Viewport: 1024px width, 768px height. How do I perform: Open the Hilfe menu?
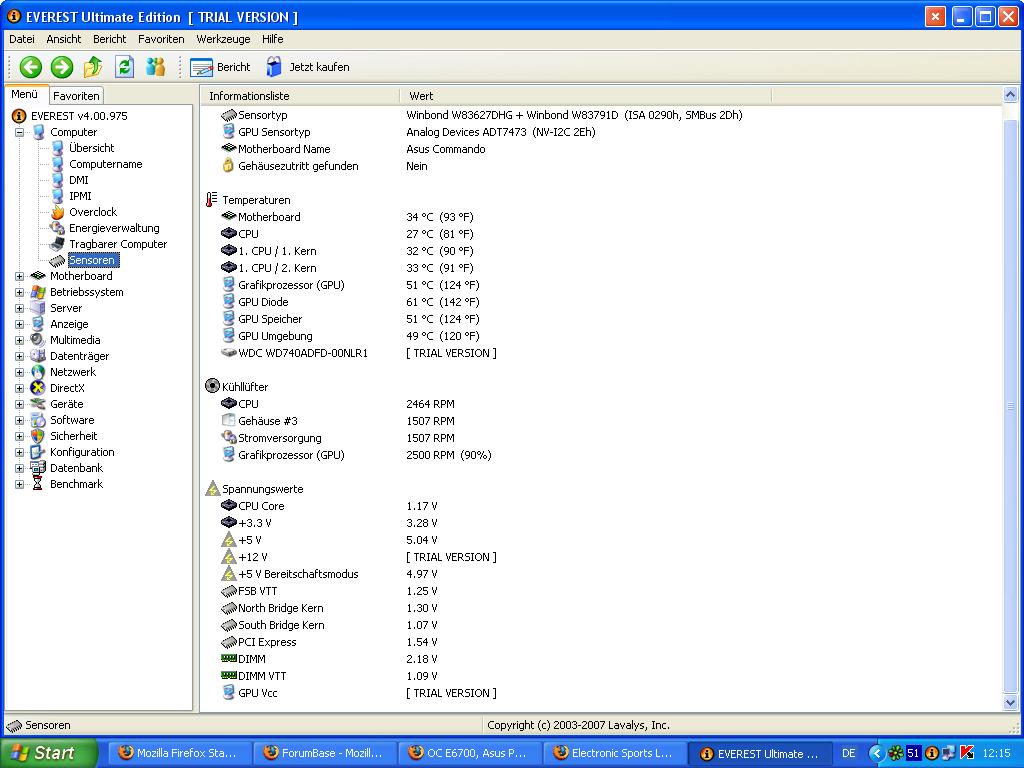272,39
